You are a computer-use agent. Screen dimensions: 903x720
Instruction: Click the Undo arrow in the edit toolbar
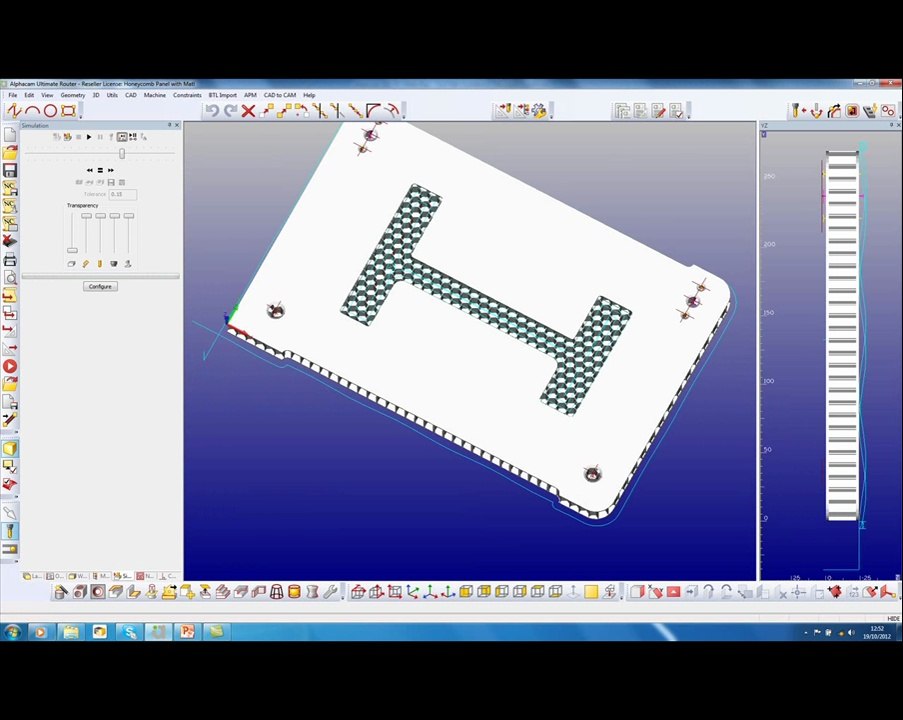(x=212, y=111)
